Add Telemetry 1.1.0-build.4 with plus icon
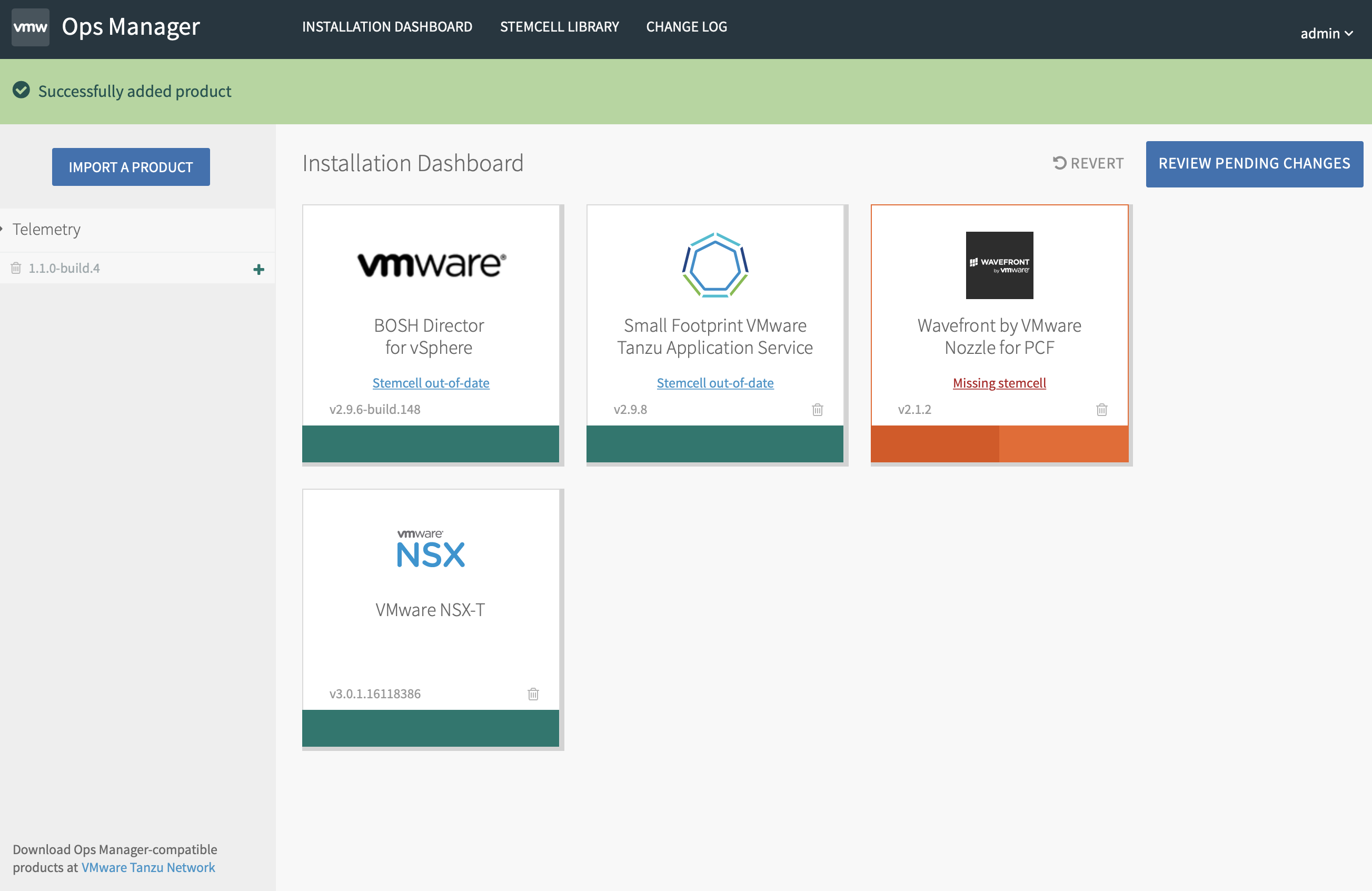 259,269
